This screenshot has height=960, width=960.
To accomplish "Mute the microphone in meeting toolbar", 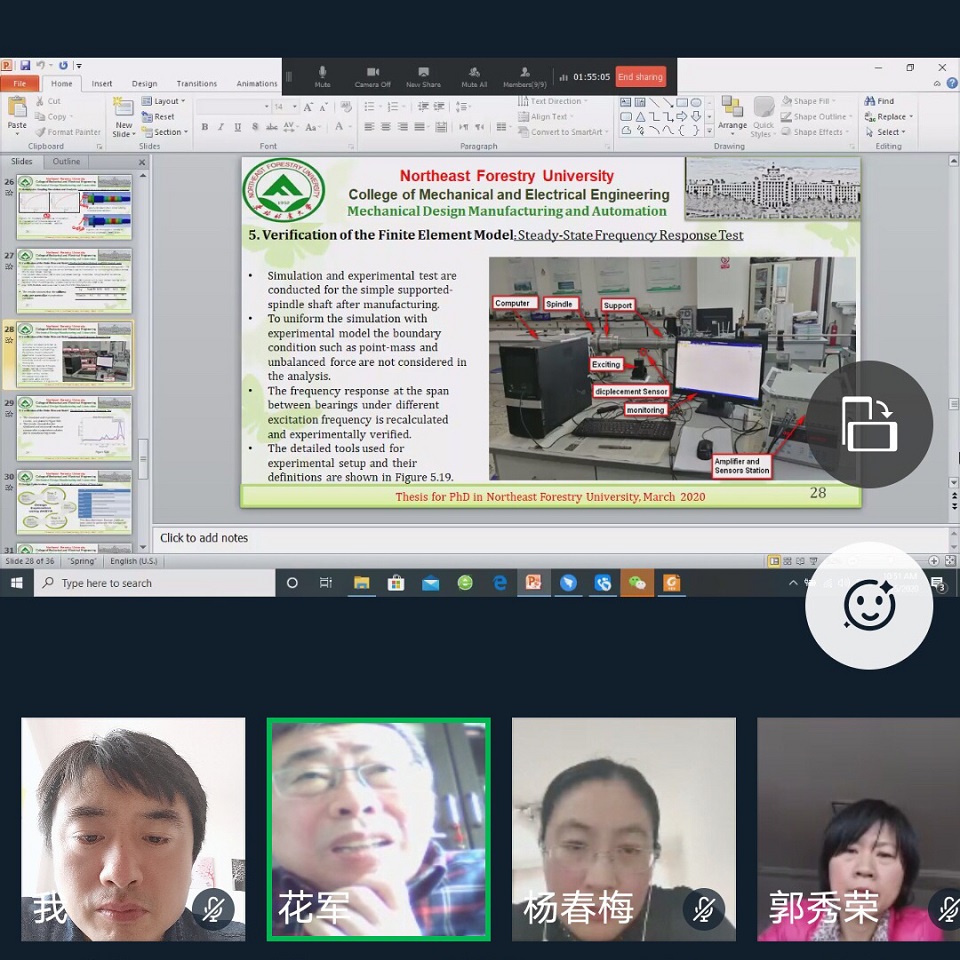I will [322, 76].
